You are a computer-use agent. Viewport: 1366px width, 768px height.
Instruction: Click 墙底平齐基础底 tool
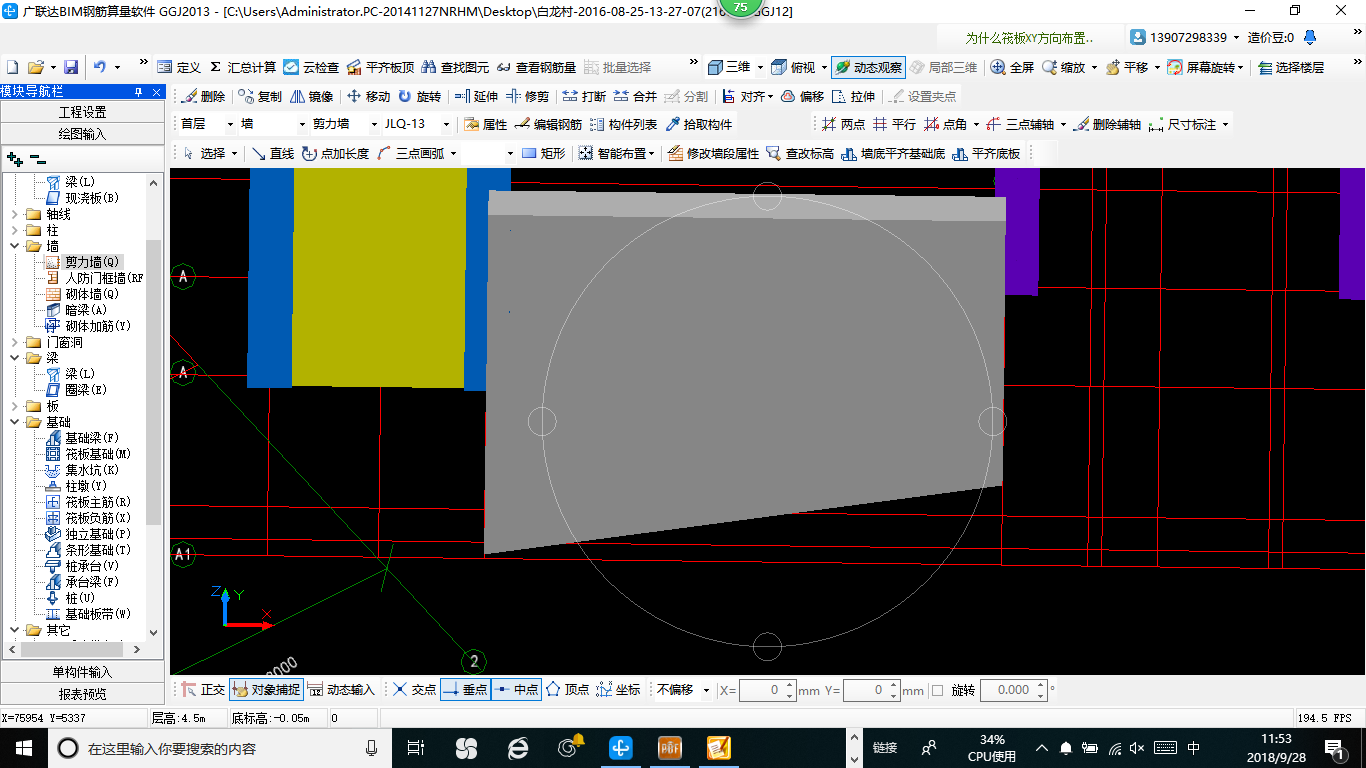[893, 153]
